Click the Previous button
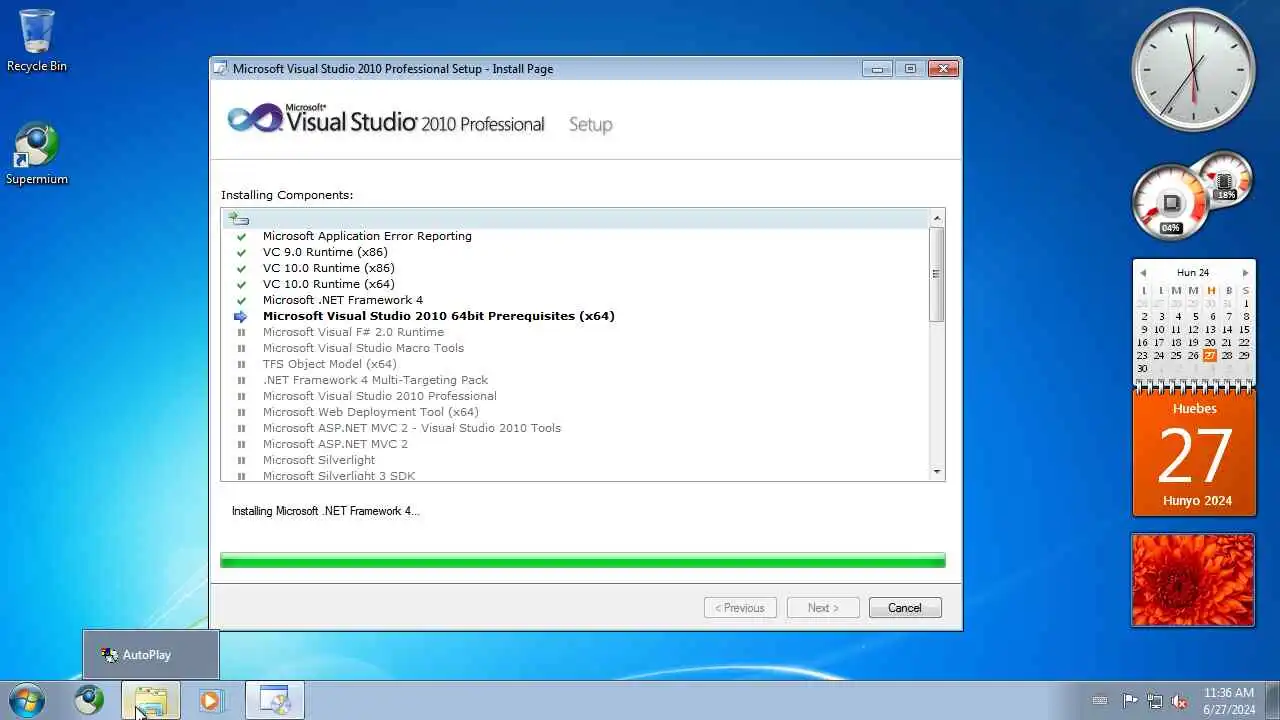 740,608
